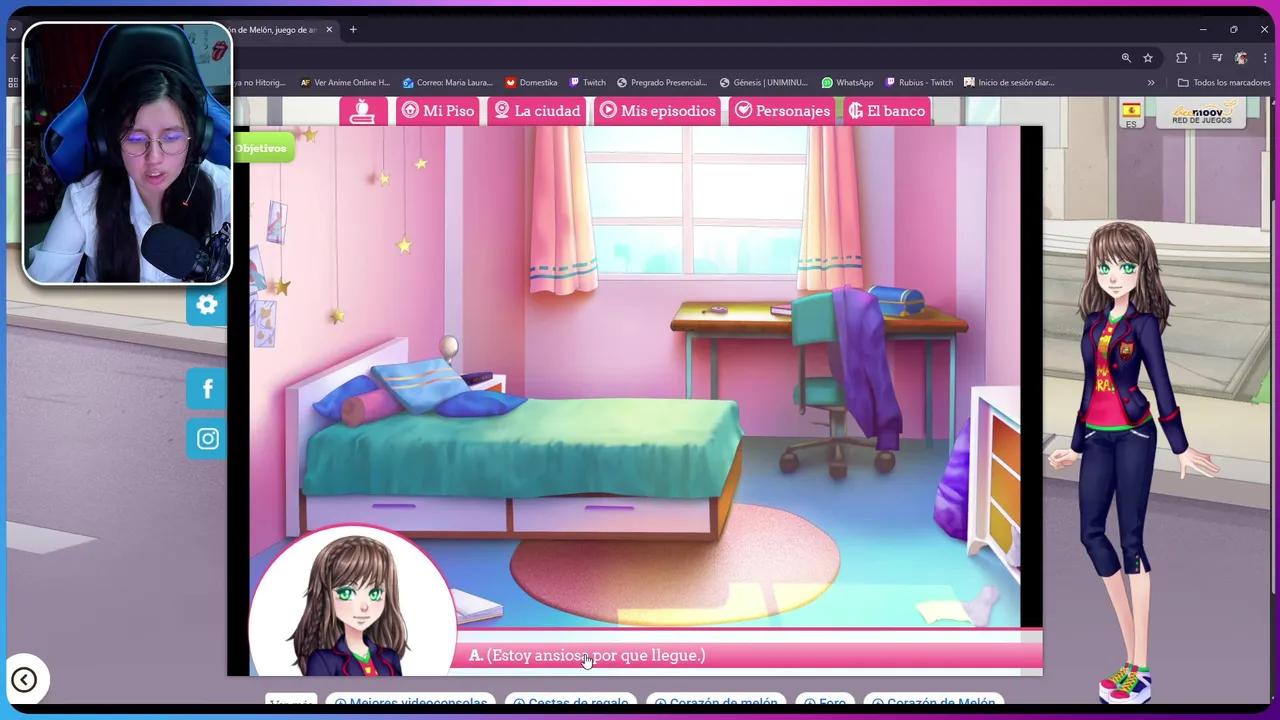The width and height of the screenshot is (1280, 720).
Task: Open the Facebook page icon
Action: pos(207,389)
